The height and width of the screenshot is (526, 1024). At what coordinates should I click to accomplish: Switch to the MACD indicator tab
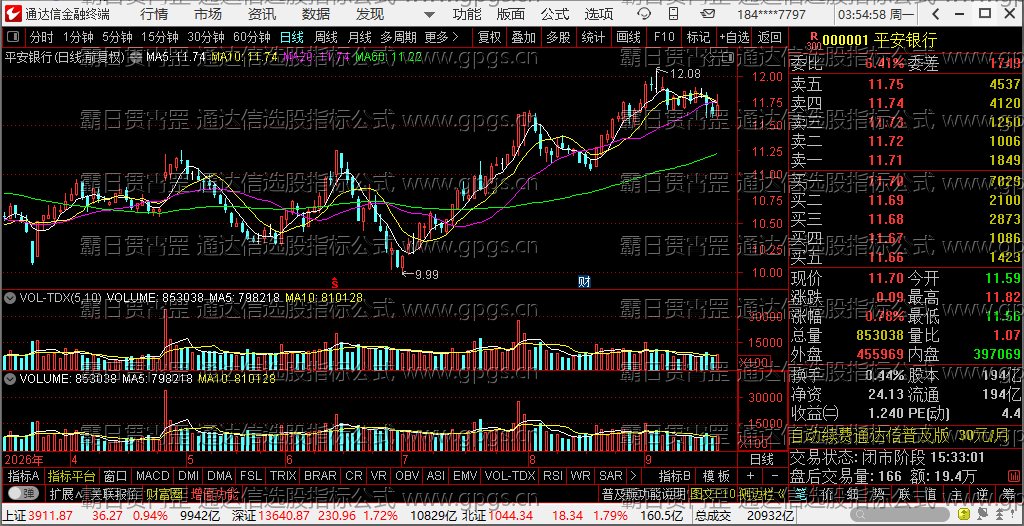tap(153, 476)
